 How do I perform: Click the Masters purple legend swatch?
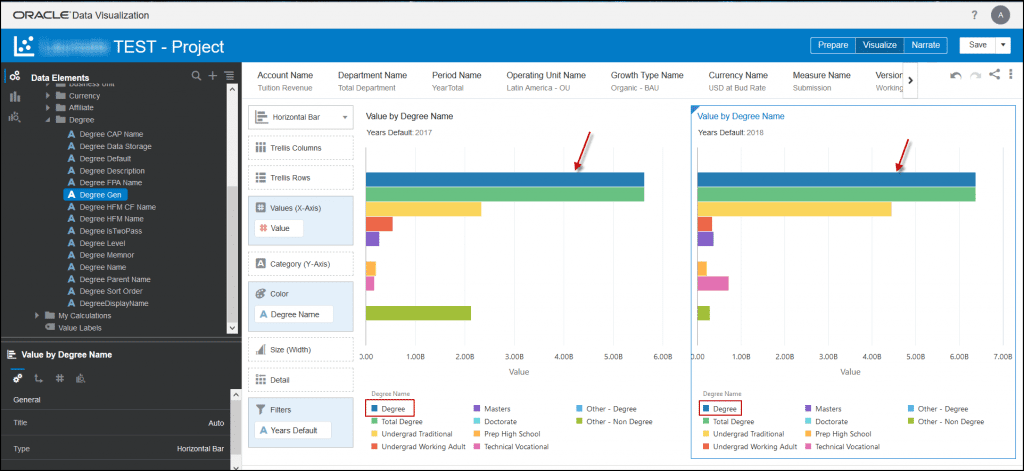coord(477,408)
